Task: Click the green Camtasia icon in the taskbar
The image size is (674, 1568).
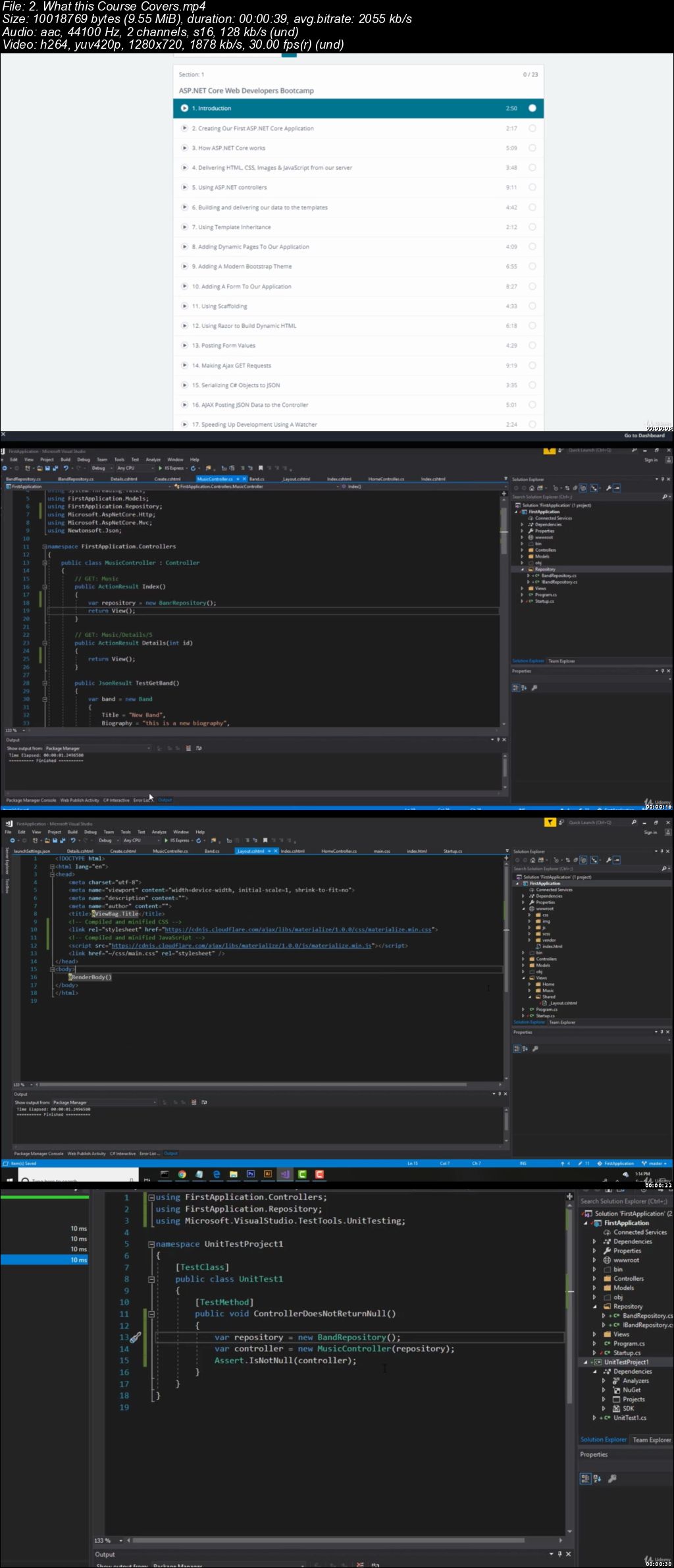Action: [x=302, y=1174]
